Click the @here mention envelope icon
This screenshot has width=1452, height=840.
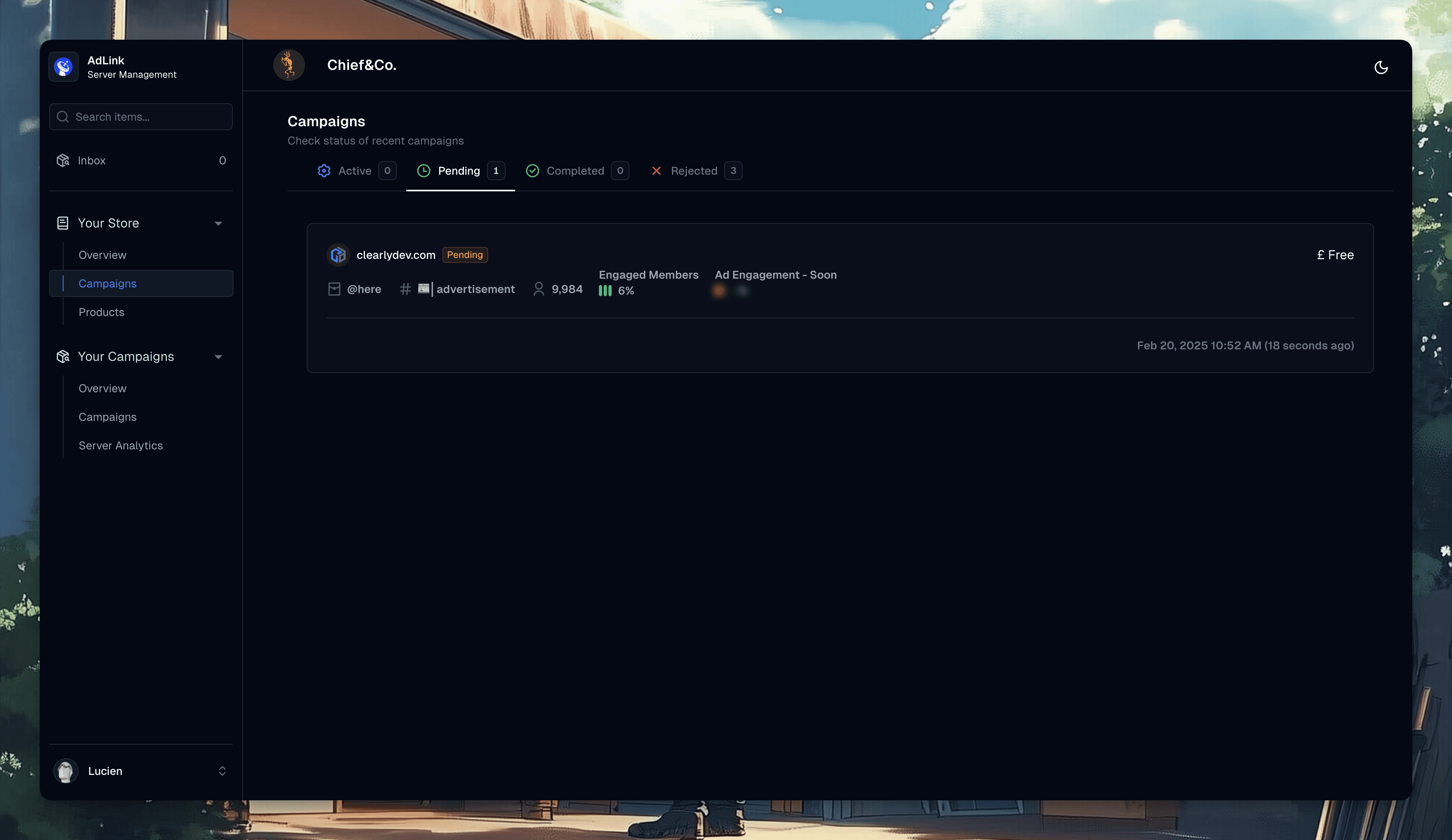(x=334, y=289)
